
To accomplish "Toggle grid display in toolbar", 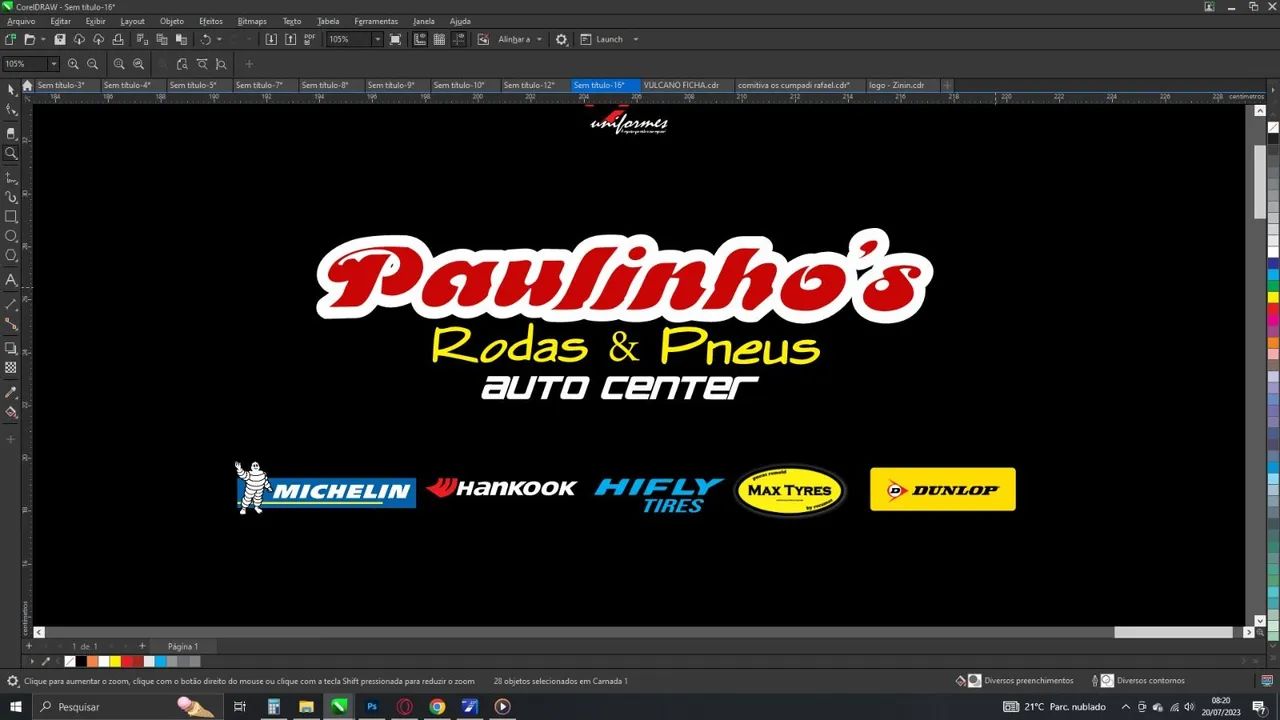I will pyautogui.click(x=439, y=39).
